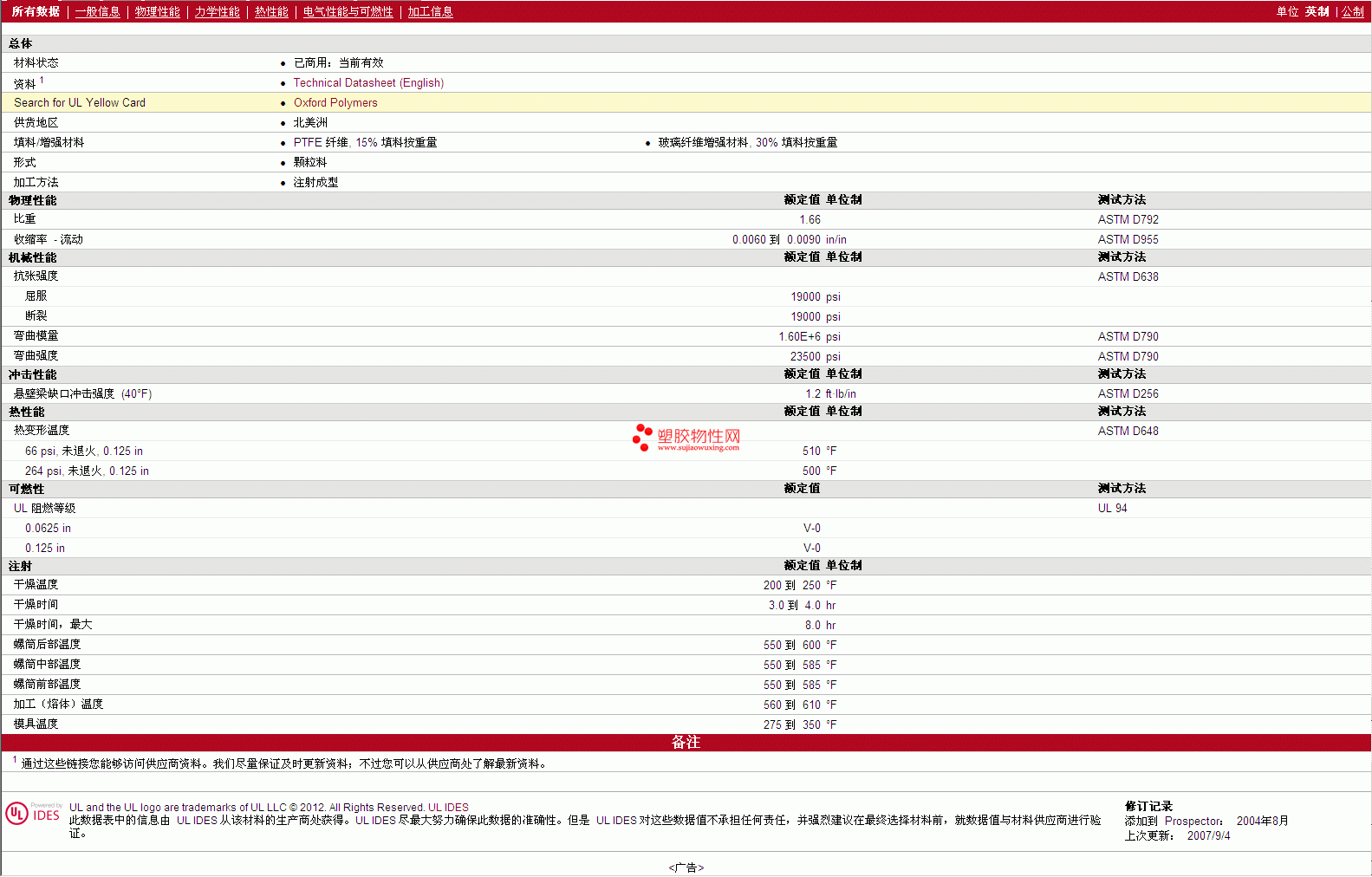This screenshot has width=1372, height=877.
Task: Click 收缩率 - 流动 row label
Action: click(x=49, y=240)
